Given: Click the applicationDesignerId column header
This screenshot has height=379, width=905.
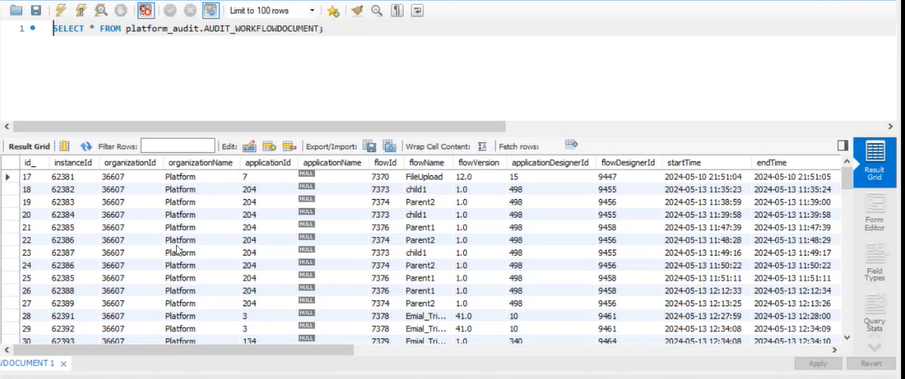Looking at the screenshot, I should coord(550,163).
